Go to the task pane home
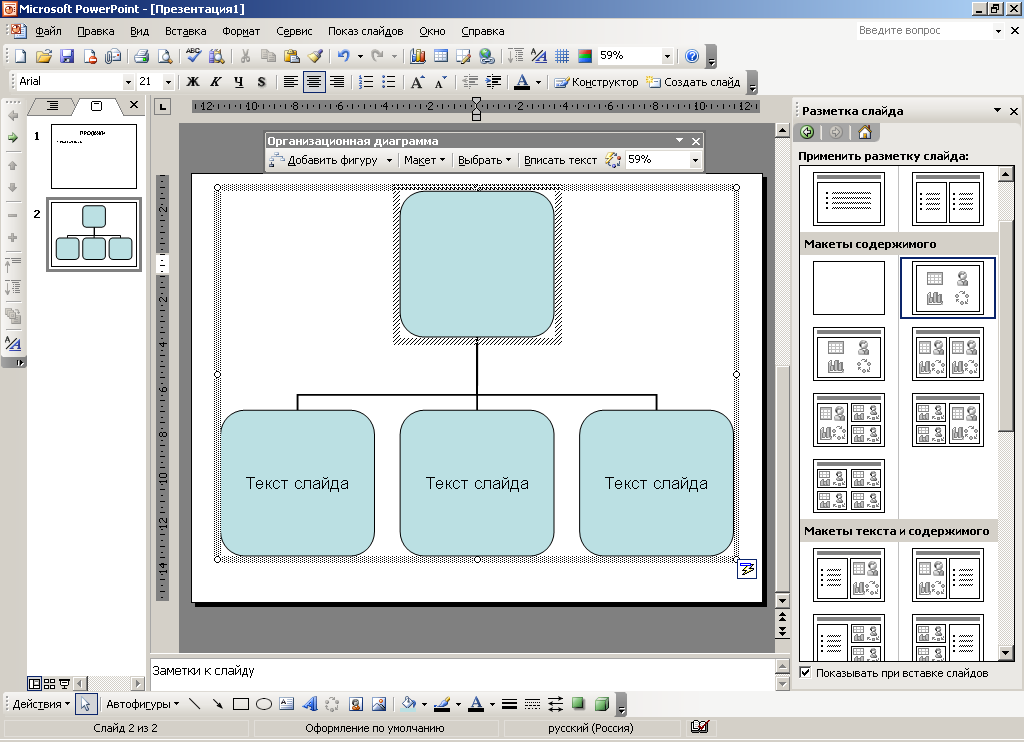Image resolution: width=1024 pixels, height=742 pixels. 865,133
